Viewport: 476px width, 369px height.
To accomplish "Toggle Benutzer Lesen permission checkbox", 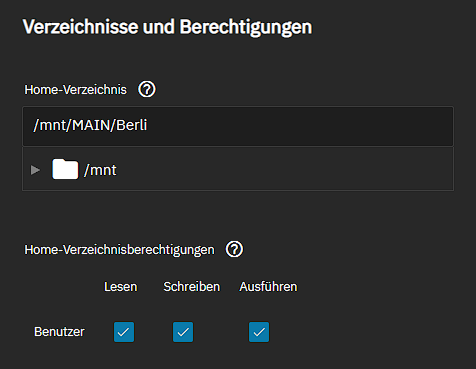I will pos(124,332).
